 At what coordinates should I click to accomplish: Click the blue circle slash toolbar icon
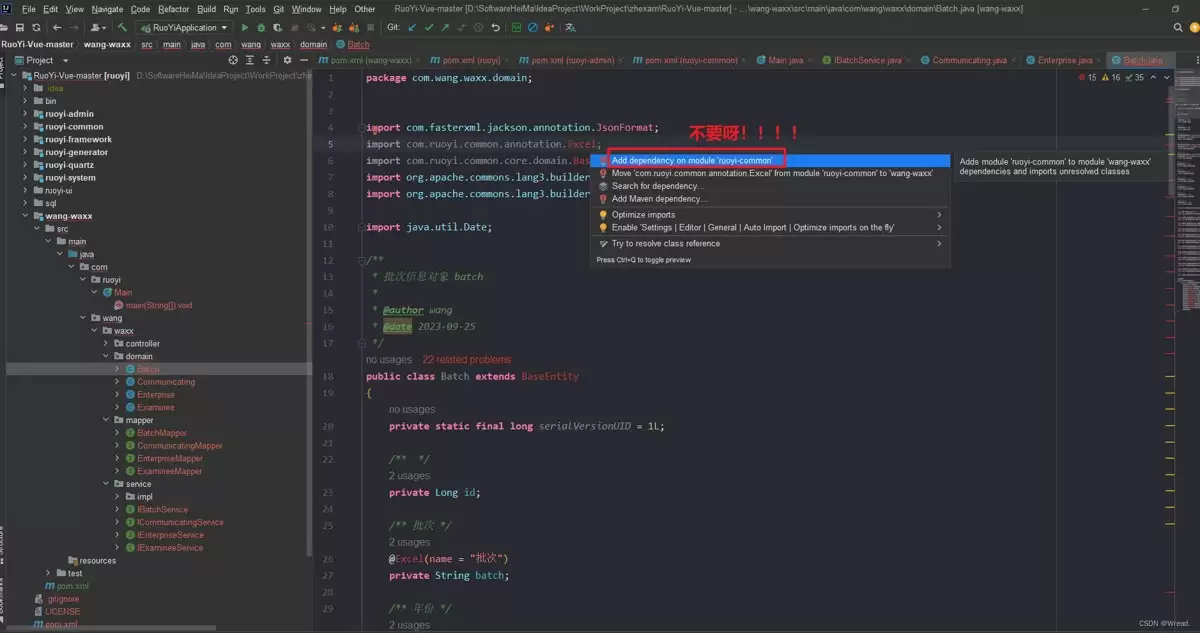click(533, 27)
